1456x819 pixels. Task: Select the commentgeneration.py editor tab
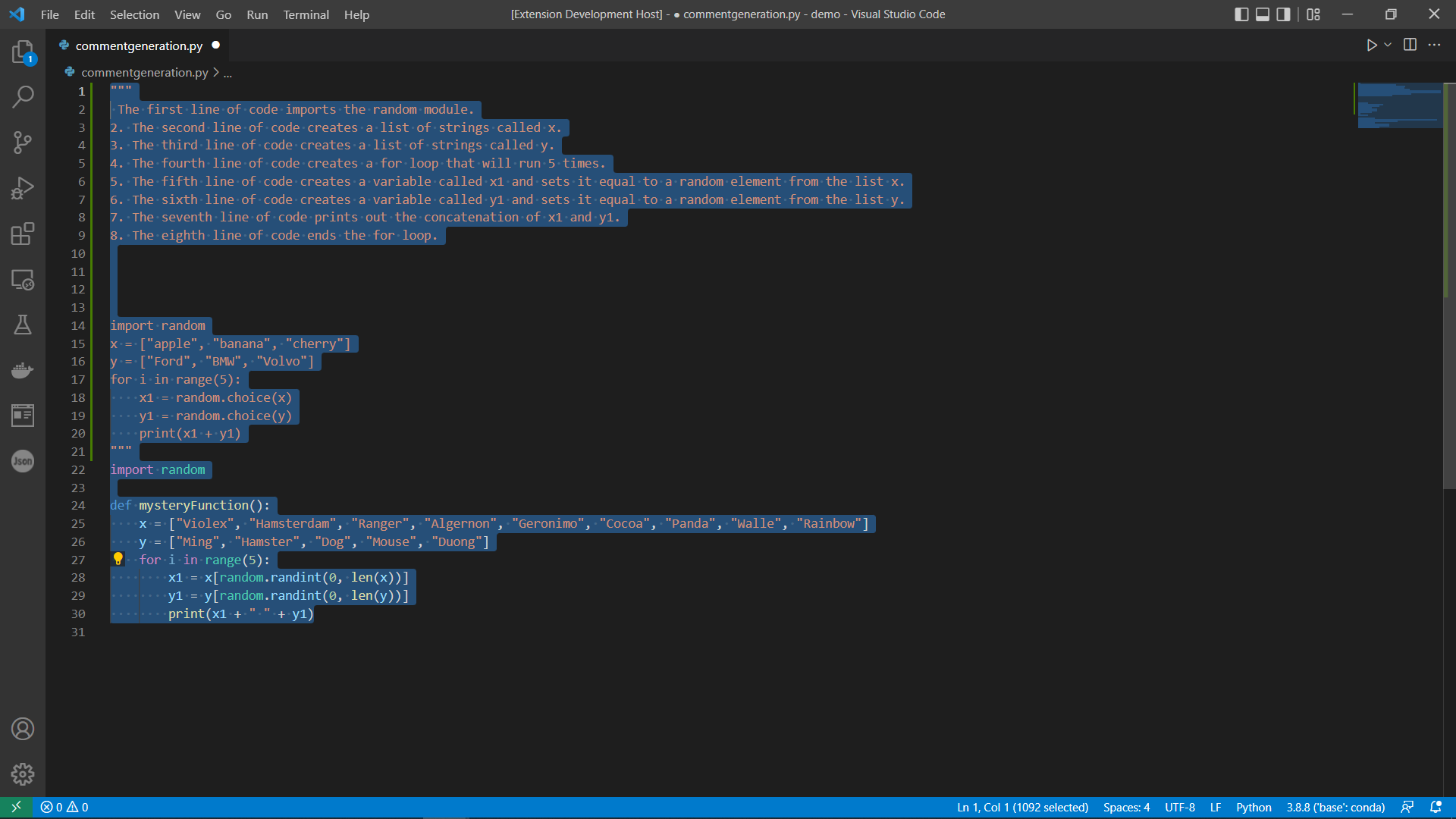(139, 45)
